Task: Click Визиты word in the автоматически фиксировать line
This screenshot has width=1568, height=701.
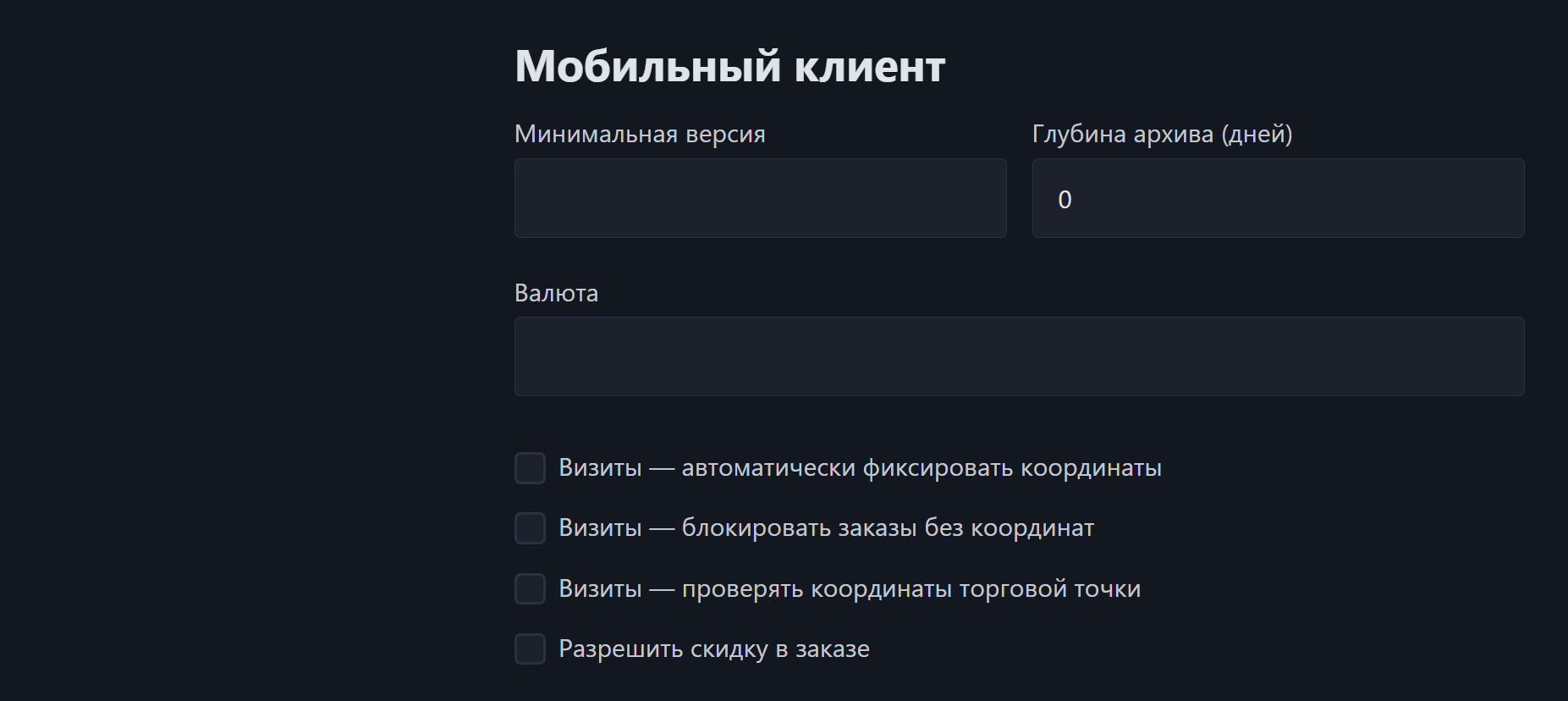Action: (x=600, y=468)
